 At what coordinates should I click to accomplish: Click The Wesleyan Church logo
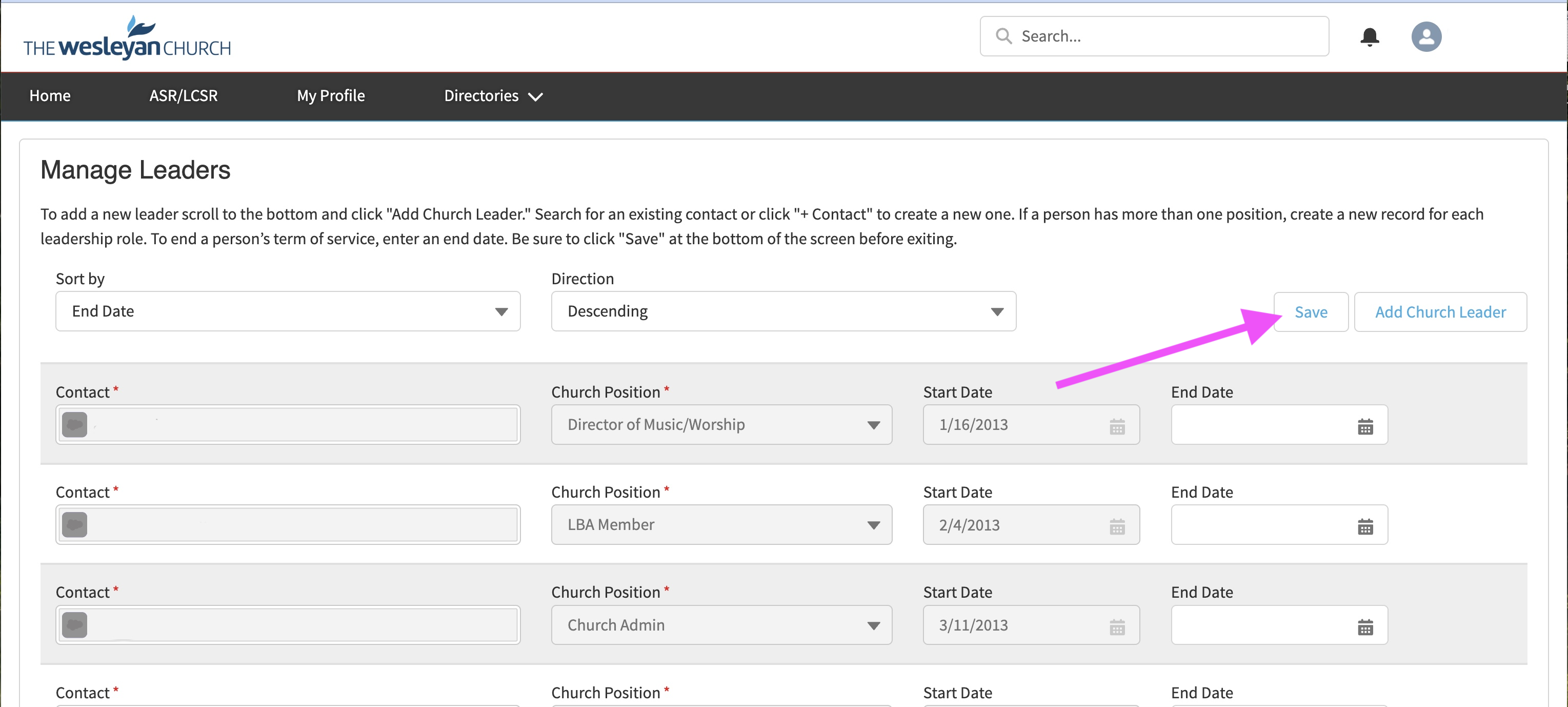127,38
